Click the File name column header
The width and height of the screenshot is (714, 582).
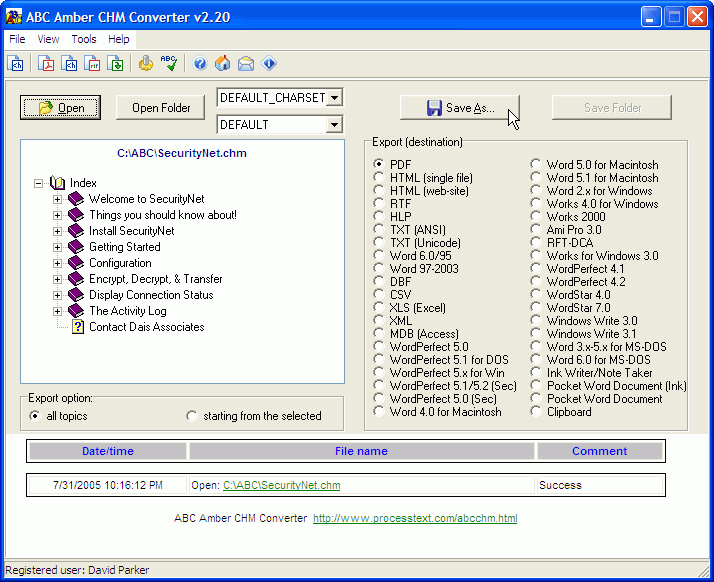[362, 451]
